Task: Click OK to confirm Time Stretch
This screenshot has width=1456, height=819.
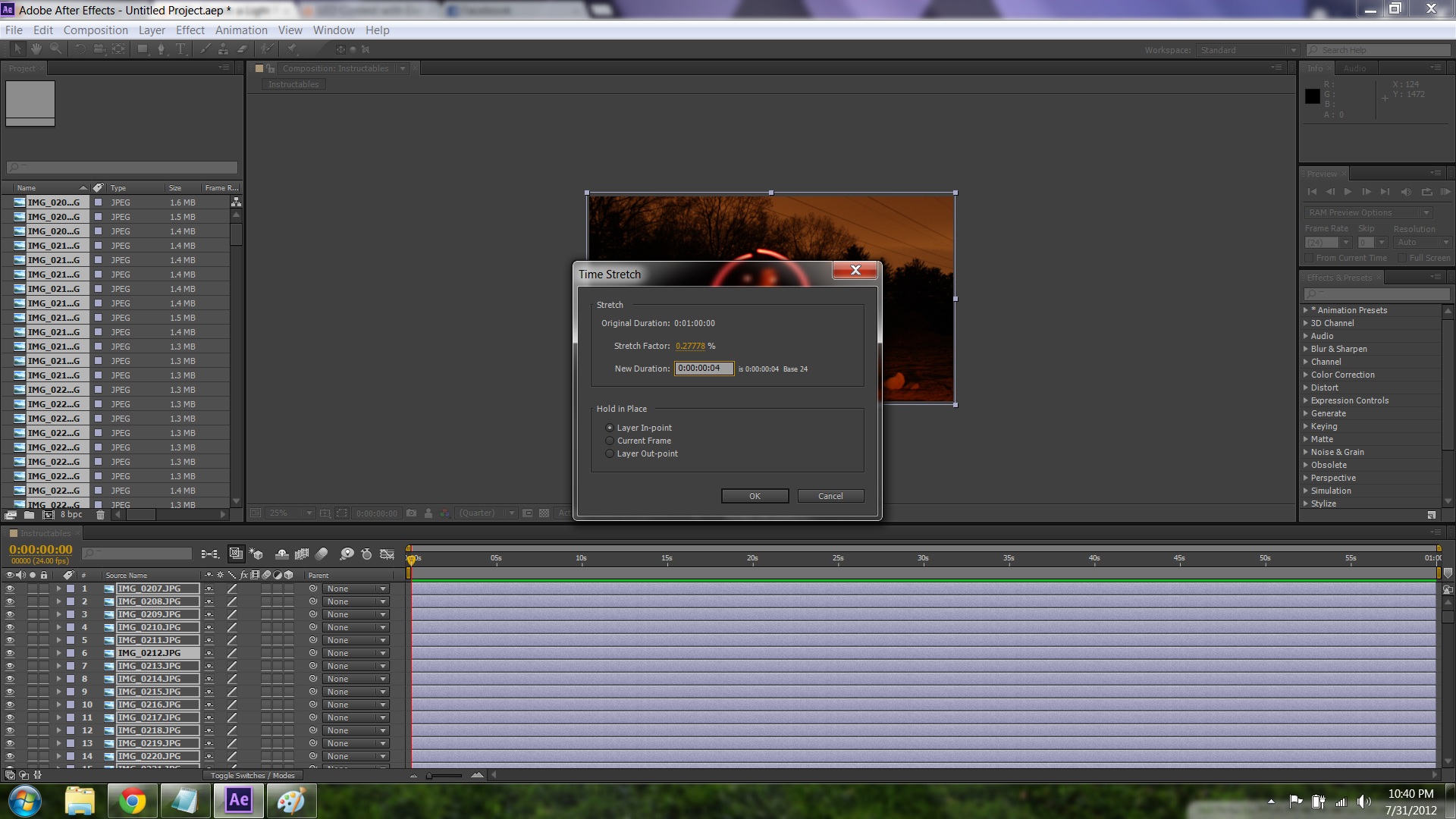Action: [754, 495]
